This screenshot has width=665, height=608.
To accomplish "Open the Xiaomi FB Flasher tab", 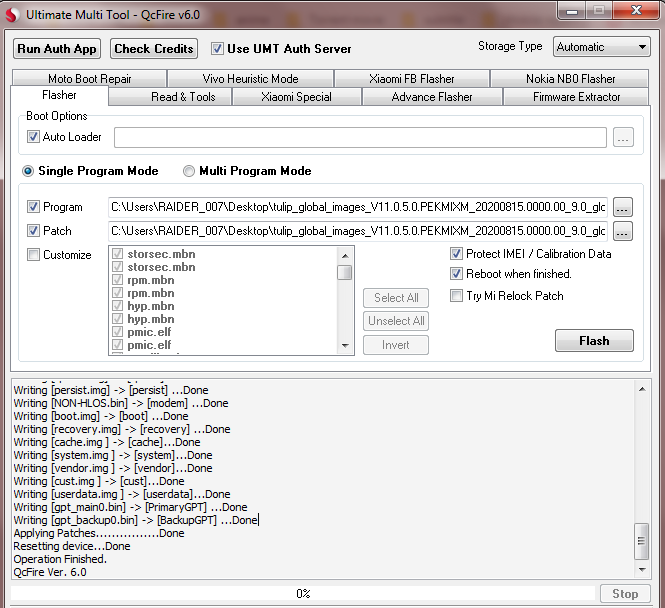I will [411, 78].
